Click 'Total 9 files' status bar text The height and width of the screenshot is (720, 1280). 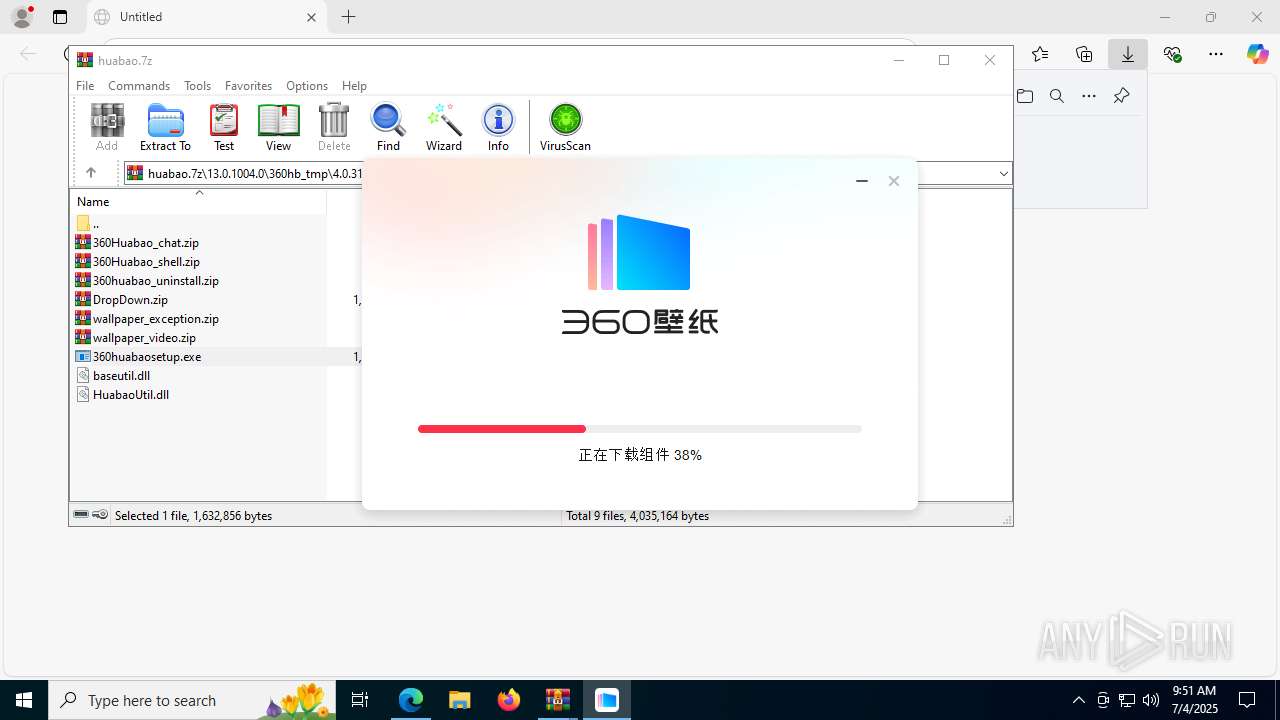tap(638, 516)
